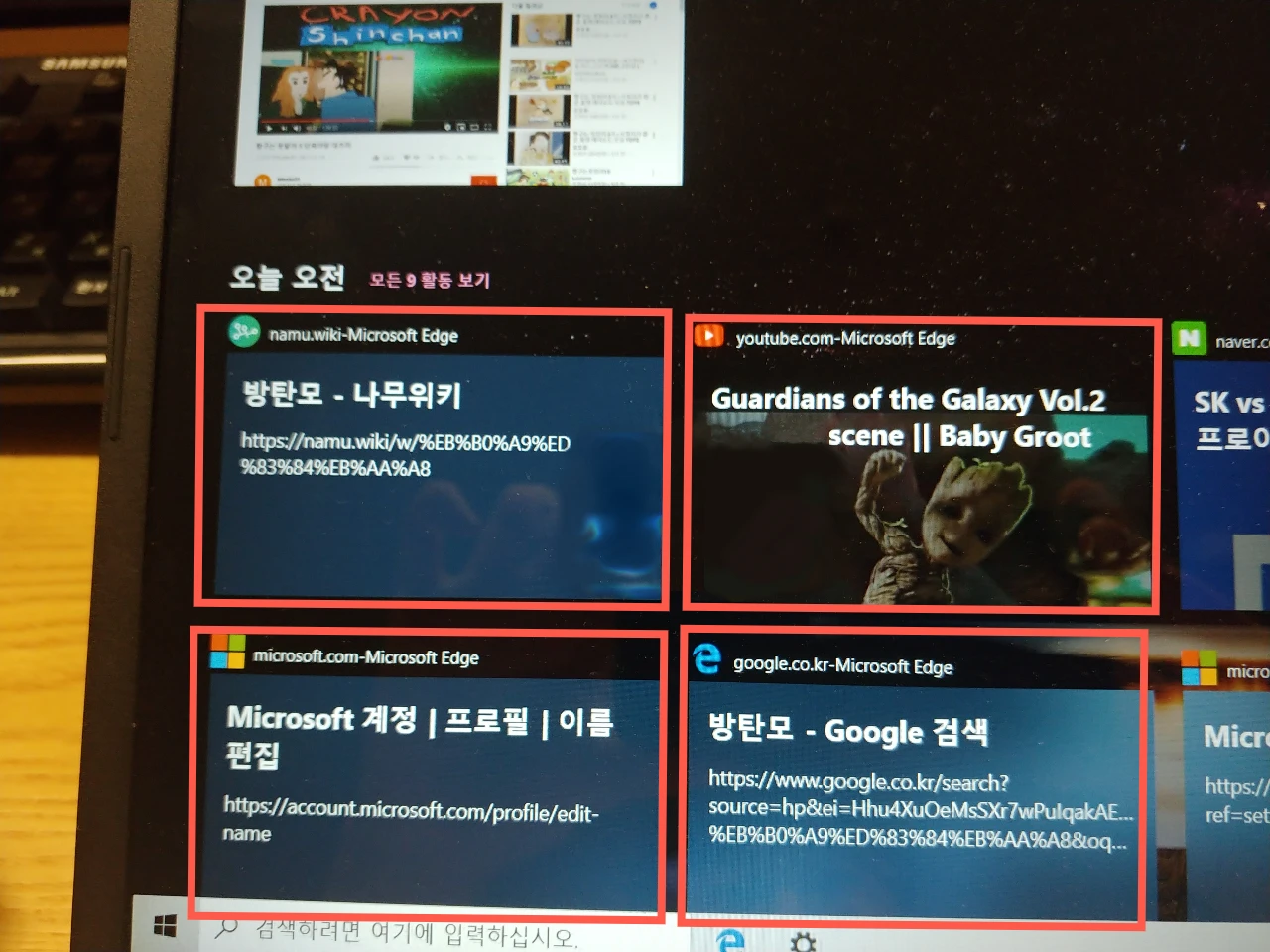Open Microsoft Edge from the taskbar
Viewport: 1270px width, 952px height.
pyautogui.click(x=730, y=940)
